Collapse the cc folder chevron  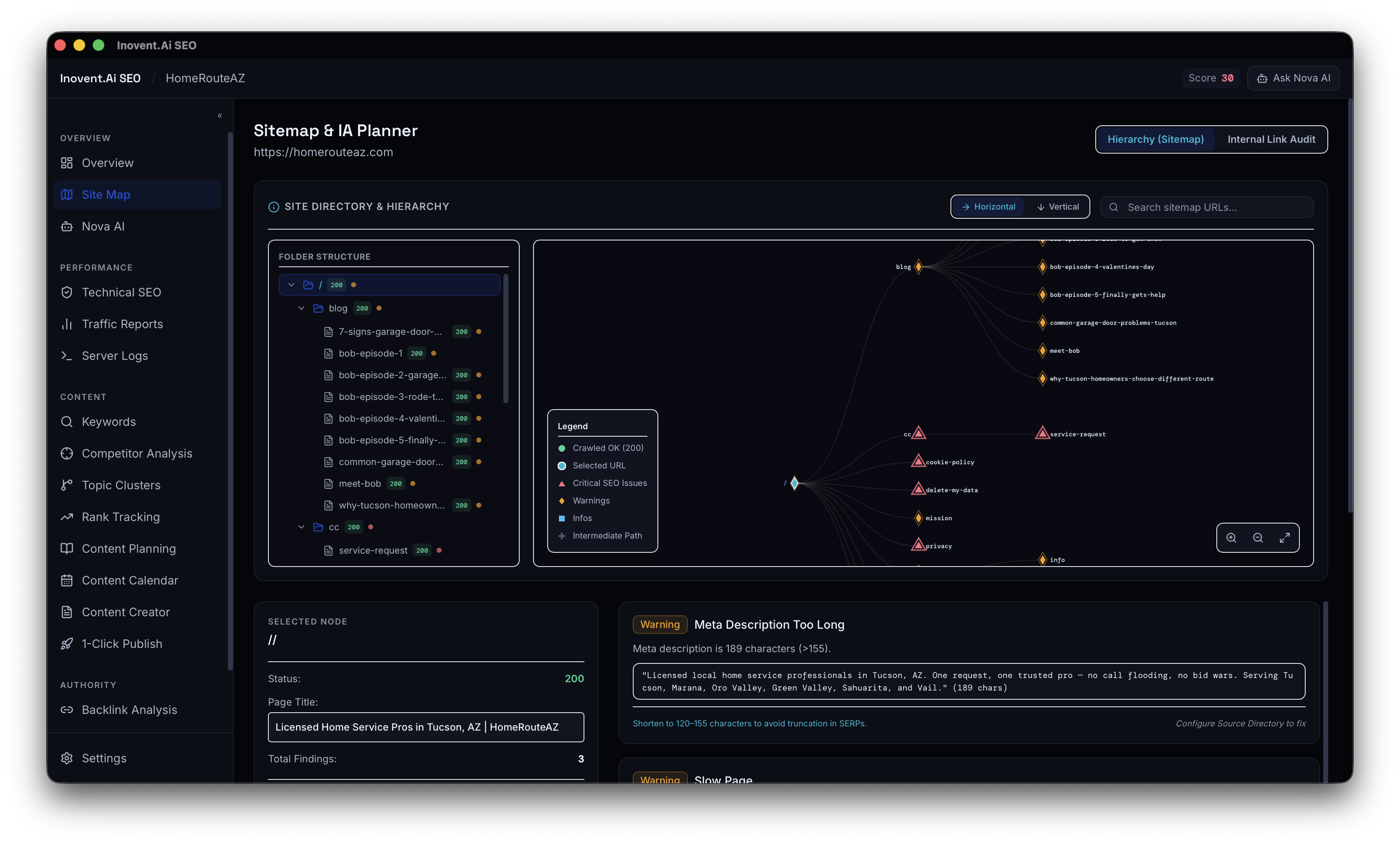pos(302,527)
